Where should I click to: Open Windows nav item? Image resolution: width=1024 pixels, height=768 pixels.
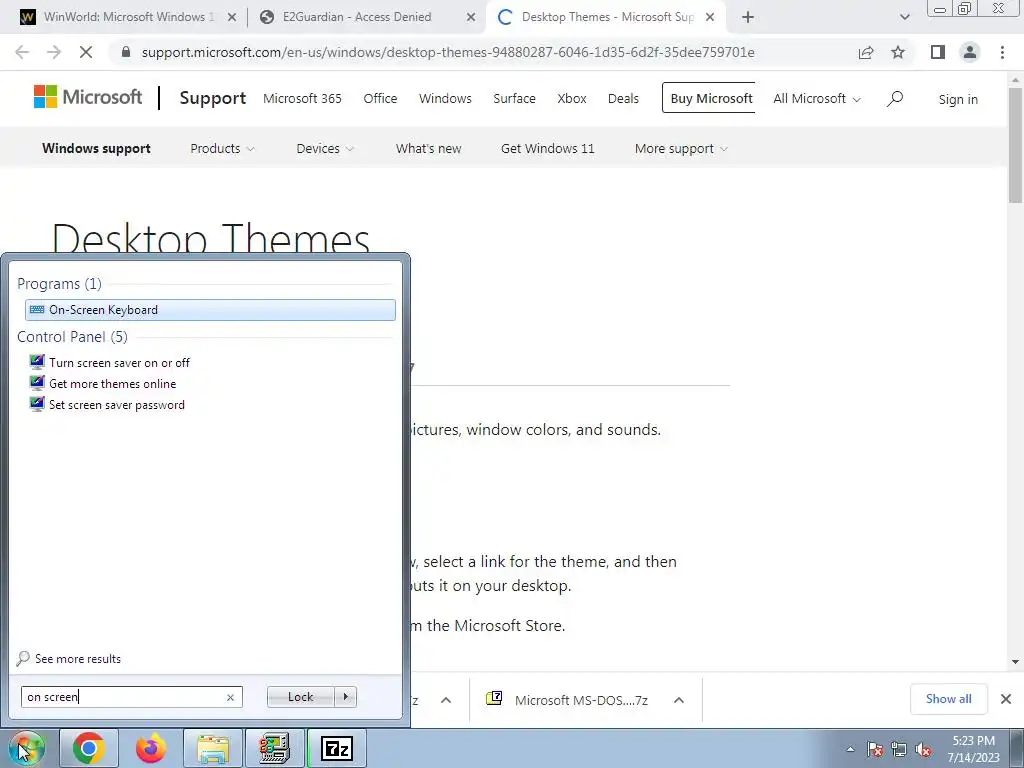(445, 98)
